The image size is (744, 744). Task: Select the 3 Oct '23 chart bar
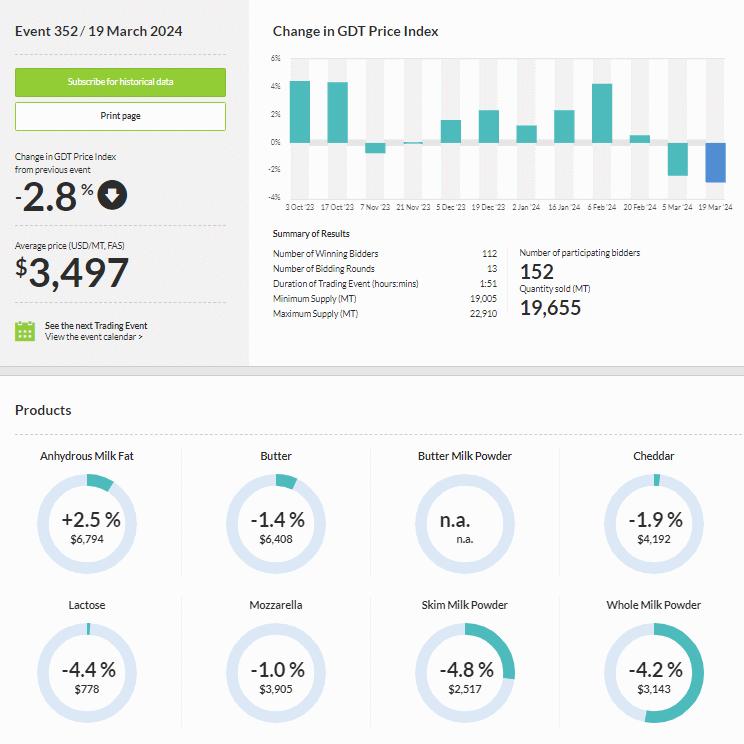pyautogui.click(x=300, y=112)
